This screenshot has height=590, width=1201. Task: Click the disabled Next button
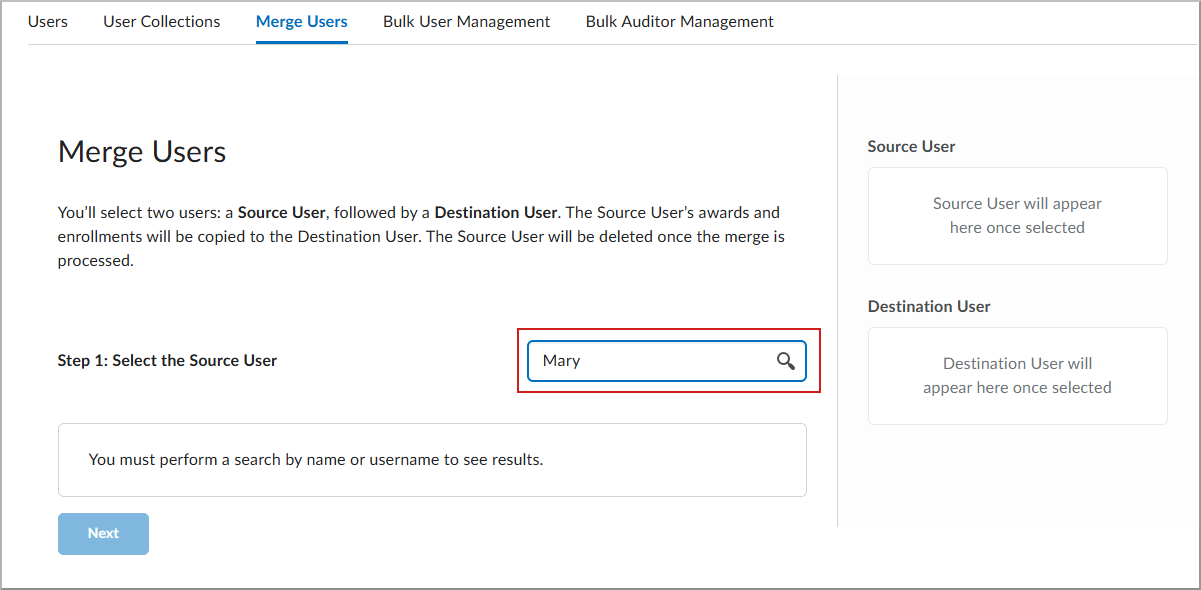[103, 533]
